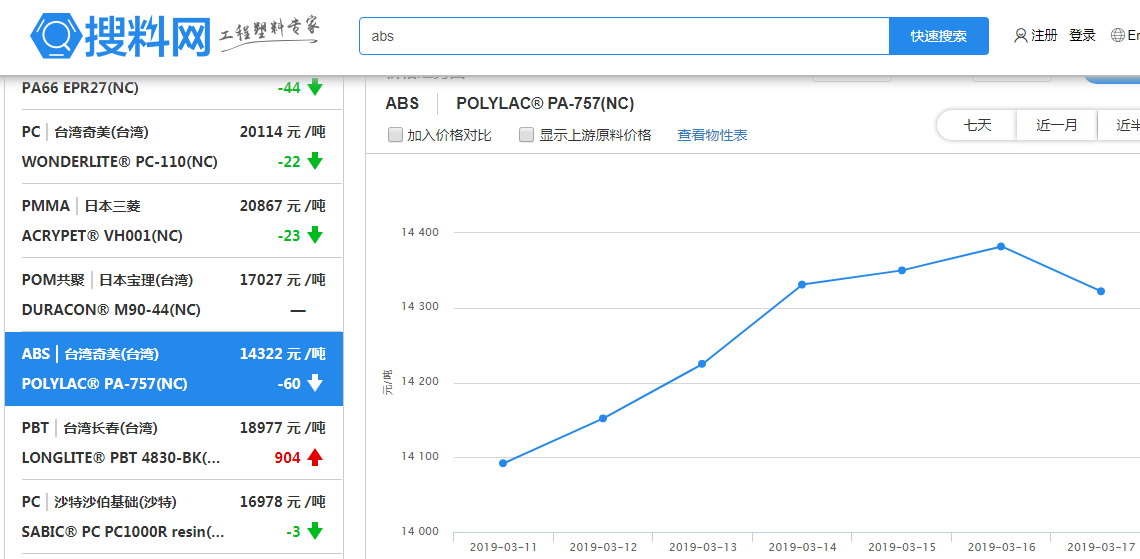The image size is (1140, 559).
Task: Click the globe language icon
Action: coord(1117,36)
